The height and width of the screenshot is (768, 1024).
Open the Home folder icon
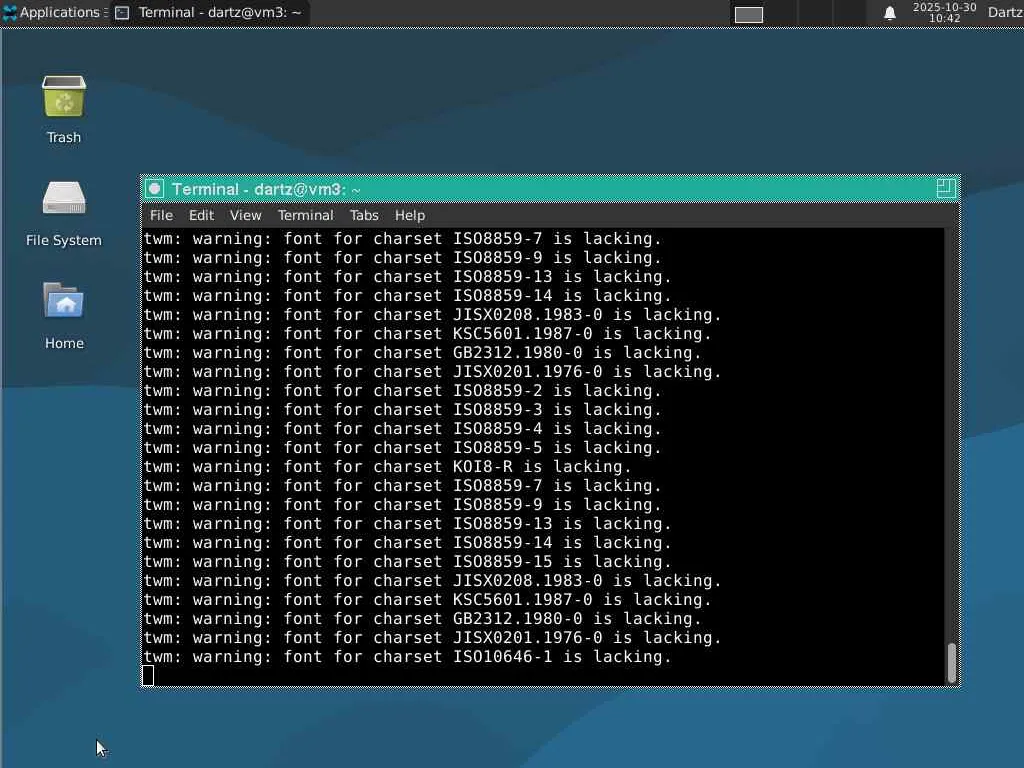(64, 300)
